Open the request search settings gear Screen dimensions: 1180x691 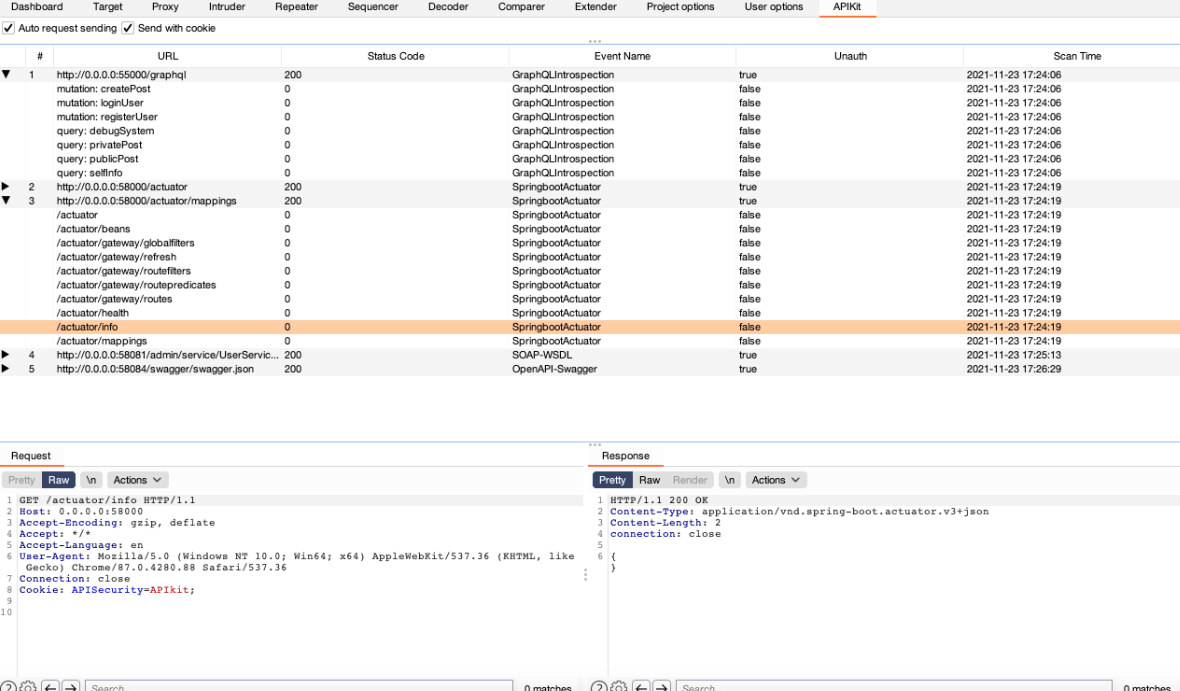(x=28, y=686)
